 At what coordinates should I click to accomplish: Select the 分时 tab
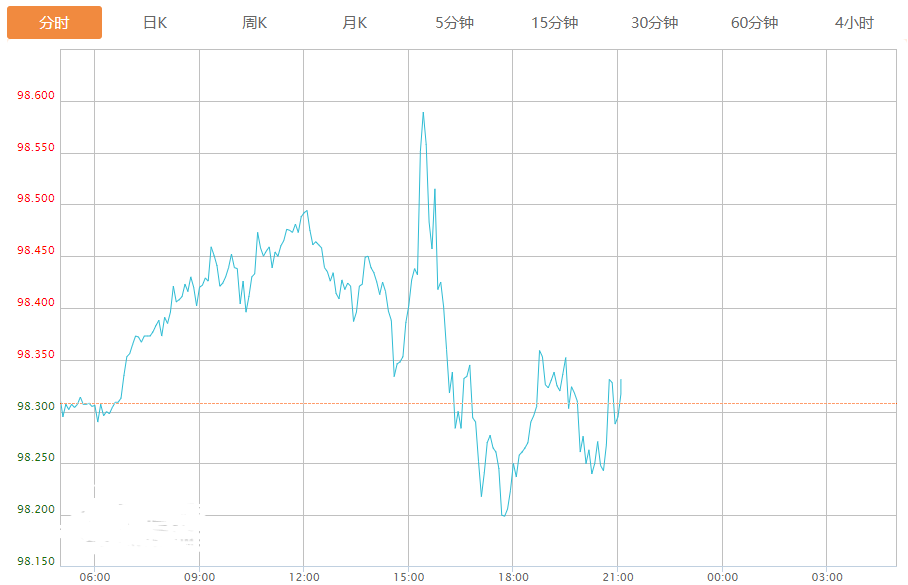coord(54,23)
